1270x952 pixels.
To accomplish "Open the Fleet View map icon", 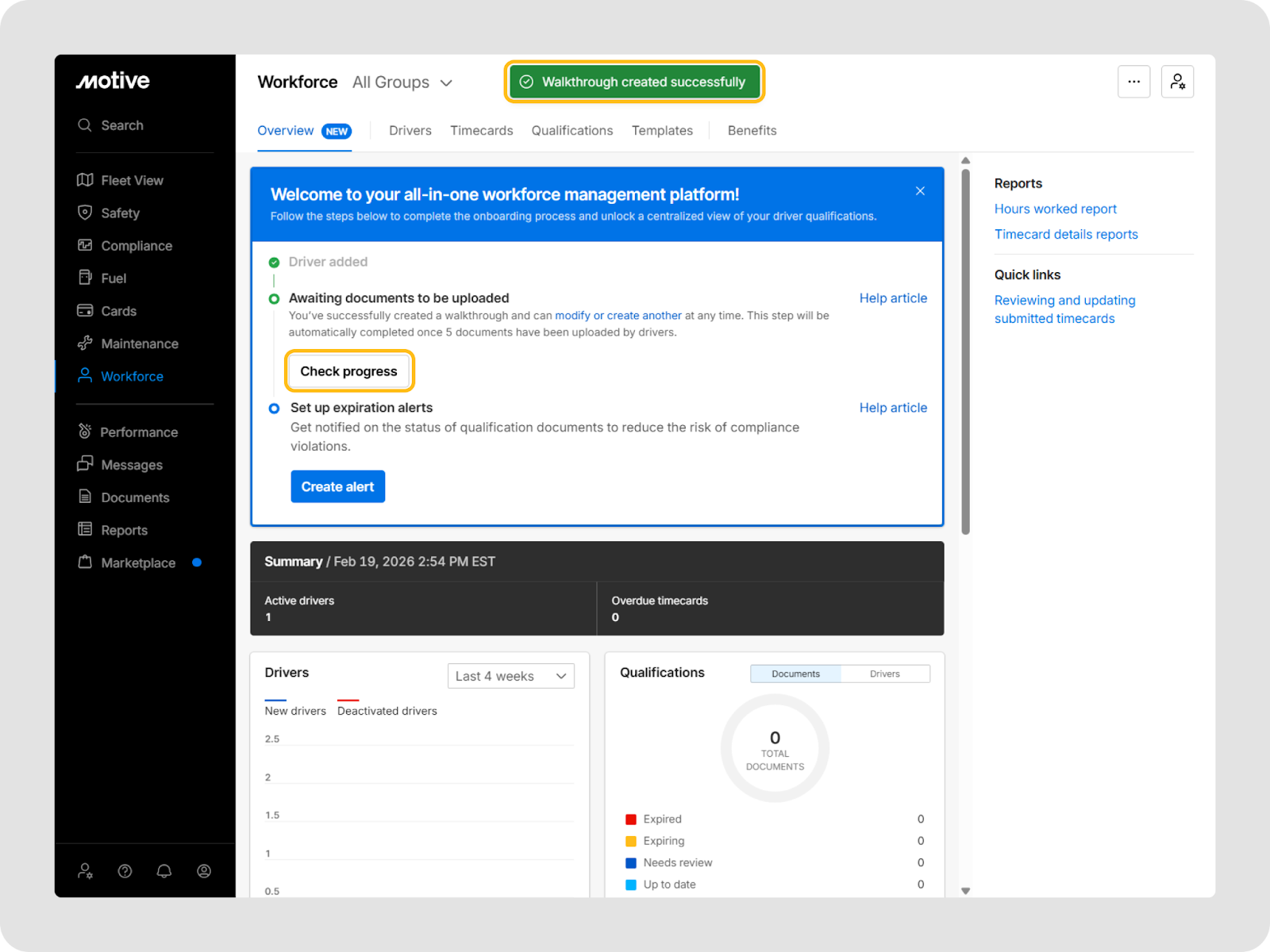I will [x=85, y=180].
